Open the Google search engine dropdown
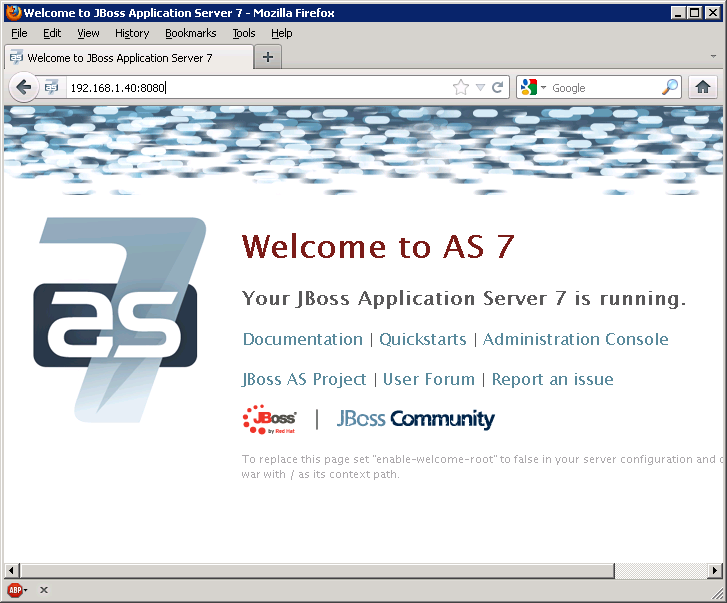The image size is (727, 603). (533, 88)
